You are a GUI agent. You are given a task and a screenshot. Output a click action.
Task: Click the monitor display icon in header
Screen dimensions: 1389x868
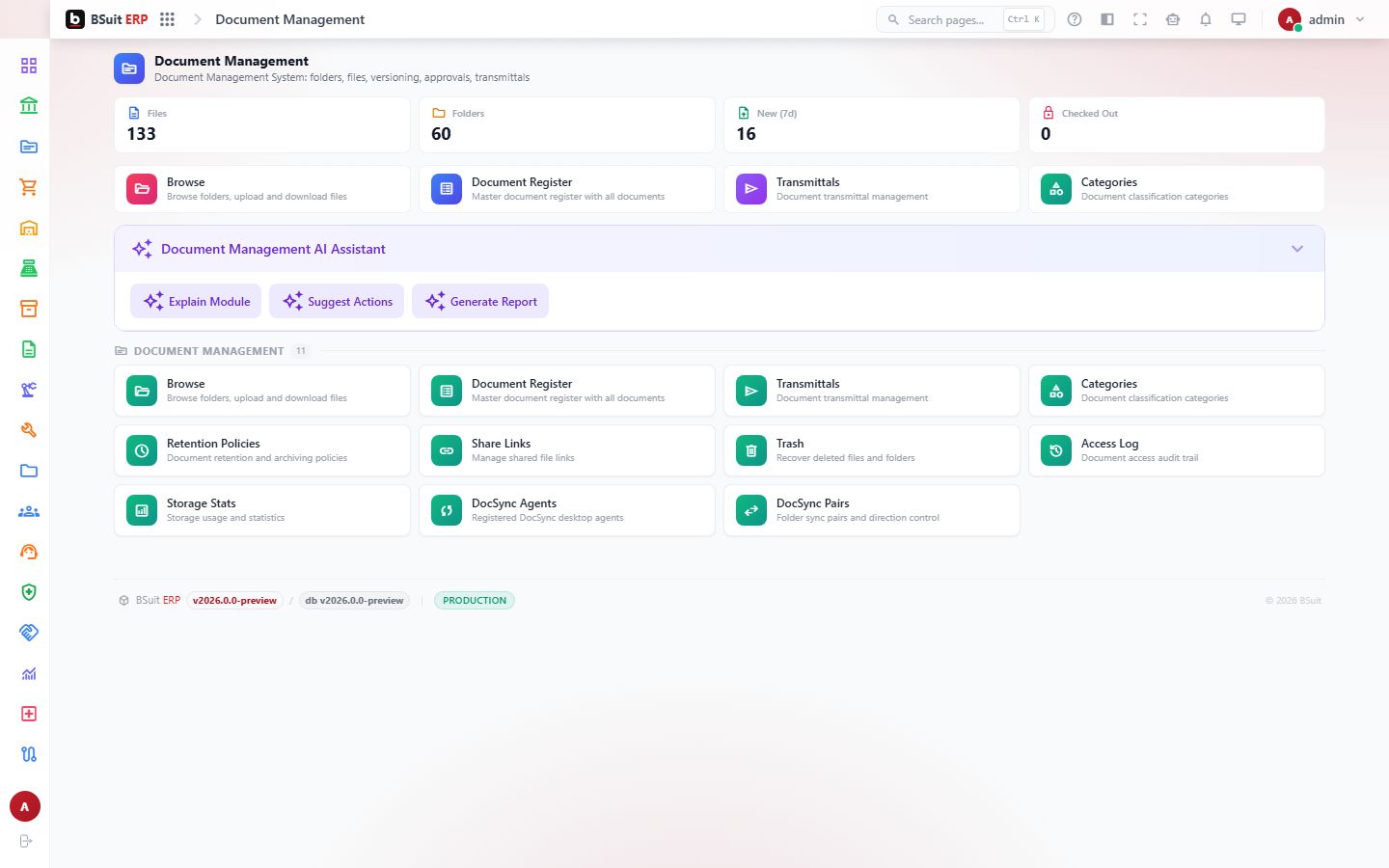pos(1239,19)
